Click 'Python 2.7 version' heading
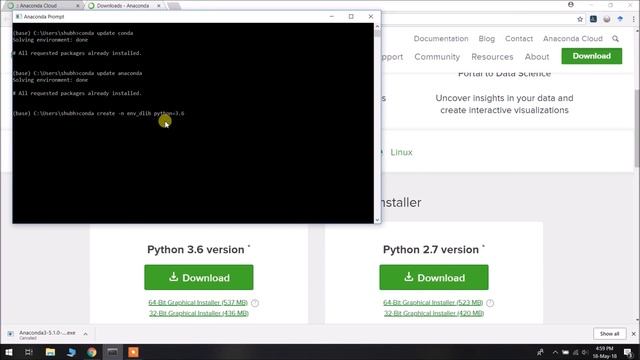The image size is (640, 360). (x=431, y=249)
